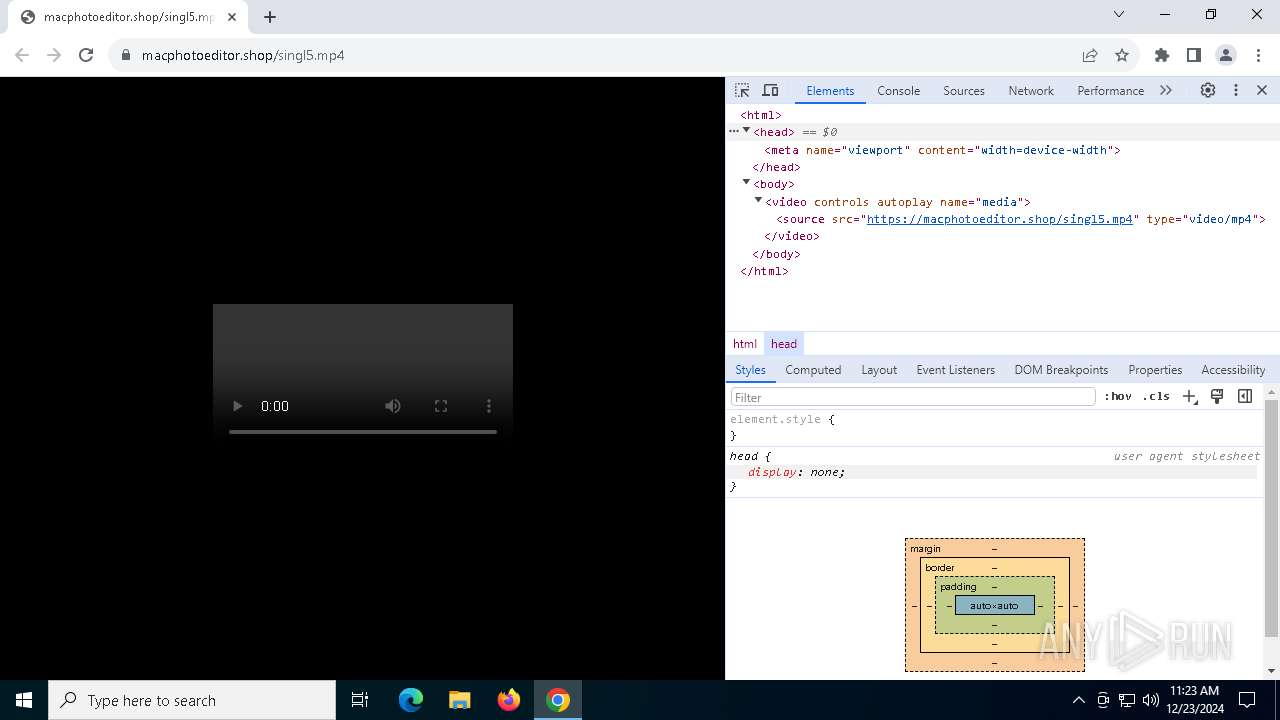The height and width of the screenshot is (720, 1280).
Task: Close the DevTools panel
Action: coord(1262,90)
